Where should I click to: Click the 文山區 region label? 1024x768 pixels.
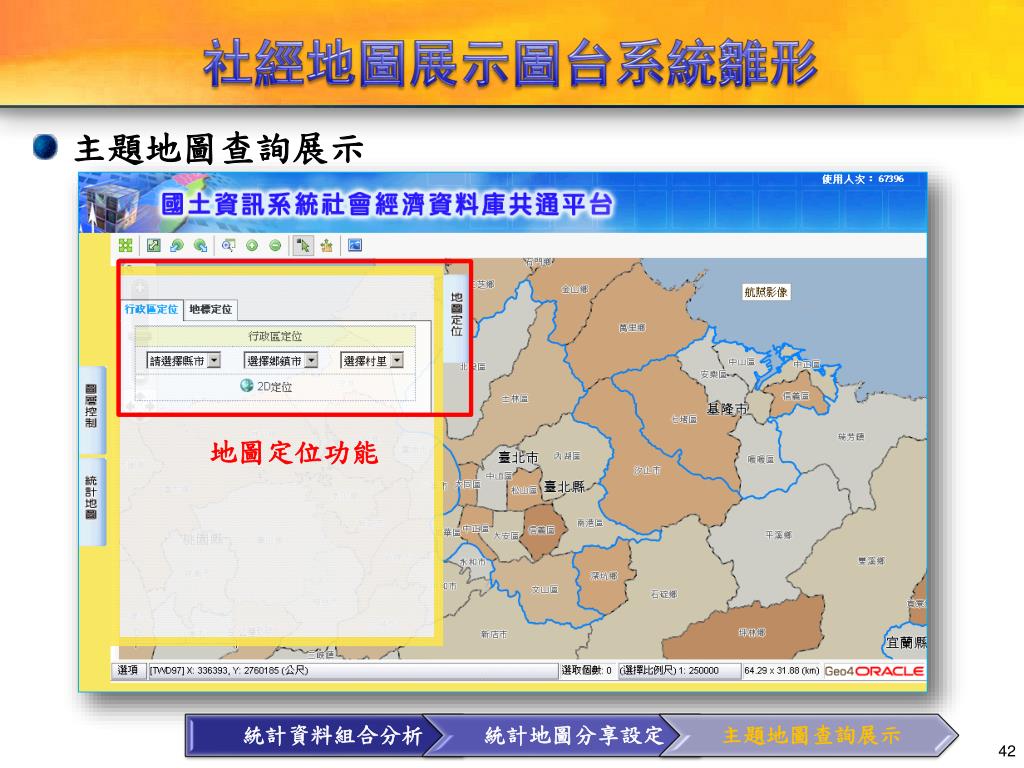(545, 588)
